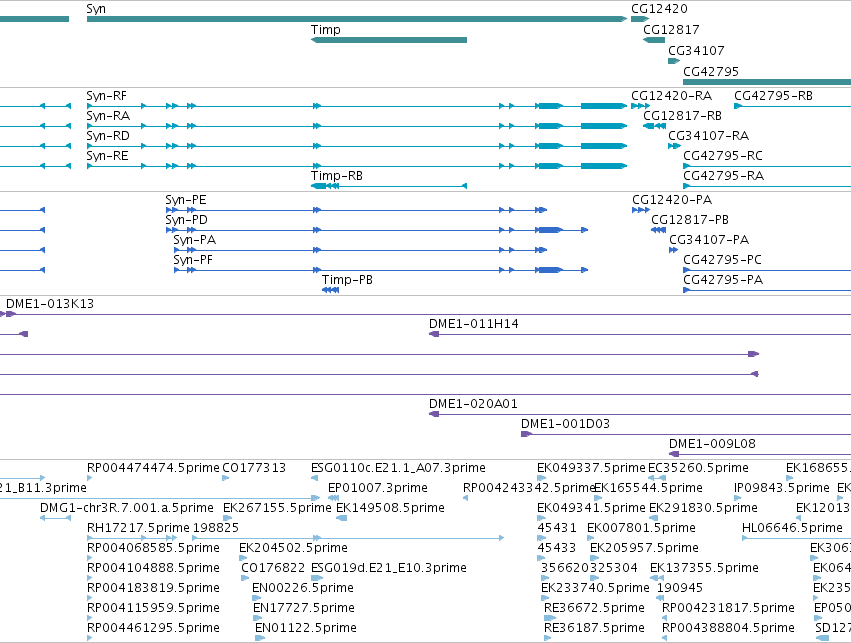The height and width of the screenshot is (643, 851).
Task: Select the DME1-011H14 clone label
Action: [x=473, y=324]
